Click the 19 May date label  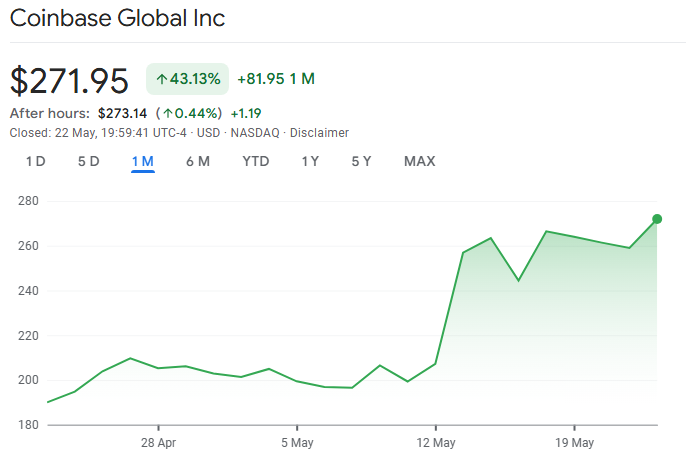coord(574,442)
